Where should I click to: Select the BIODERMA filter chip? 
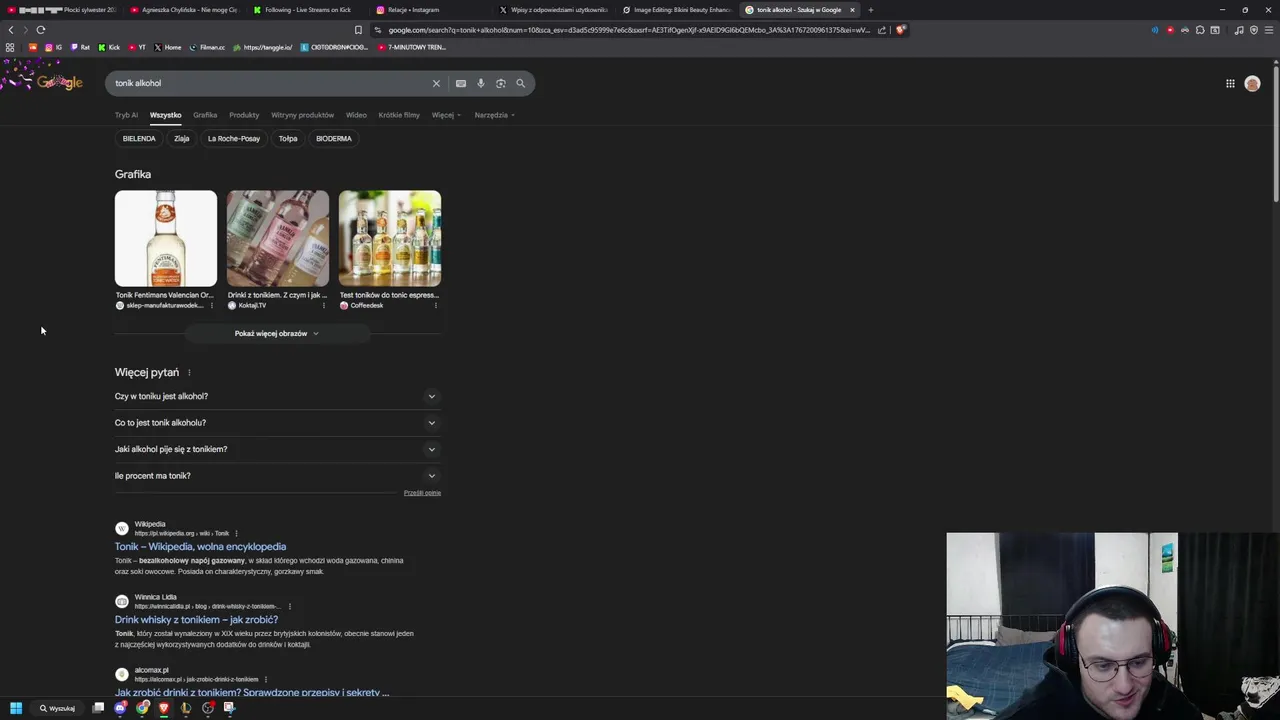pyautogui.click(x=334, y=139)
